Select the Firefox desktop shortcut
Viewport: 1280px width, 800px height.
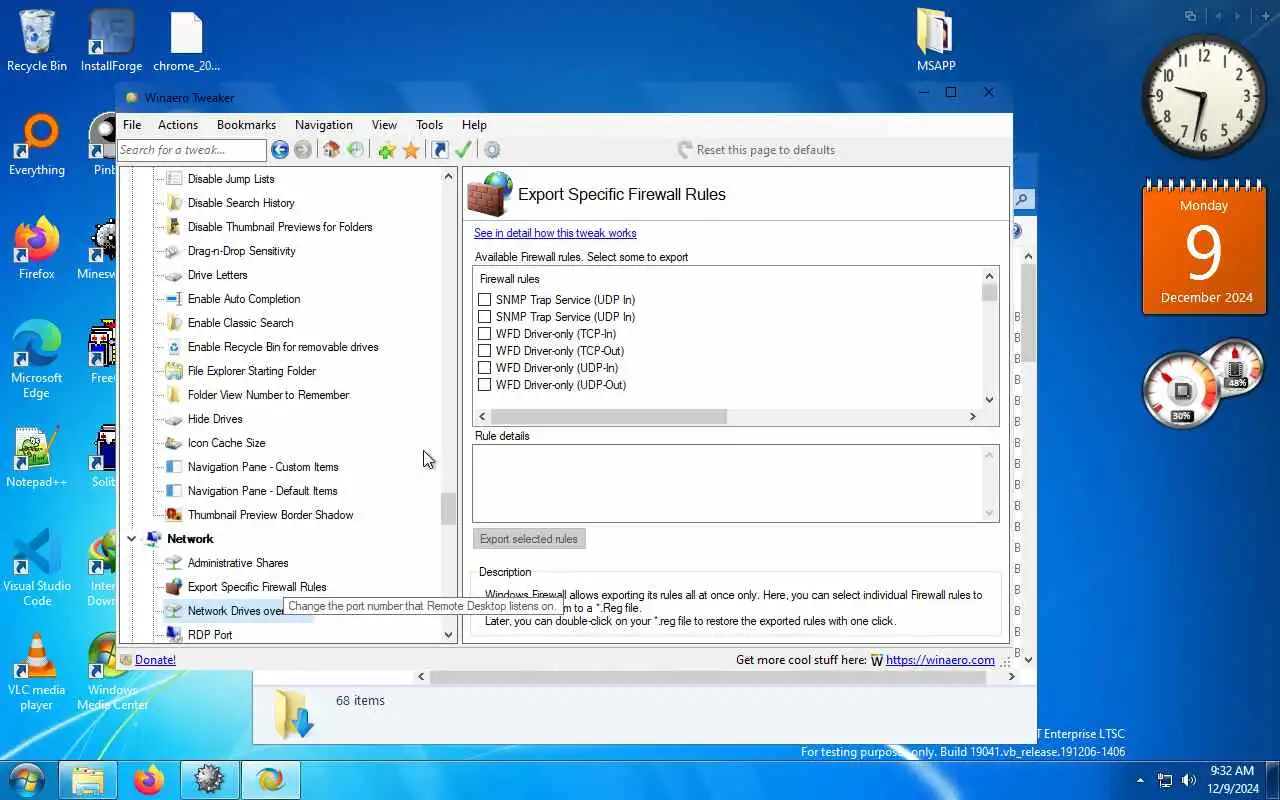37,248
